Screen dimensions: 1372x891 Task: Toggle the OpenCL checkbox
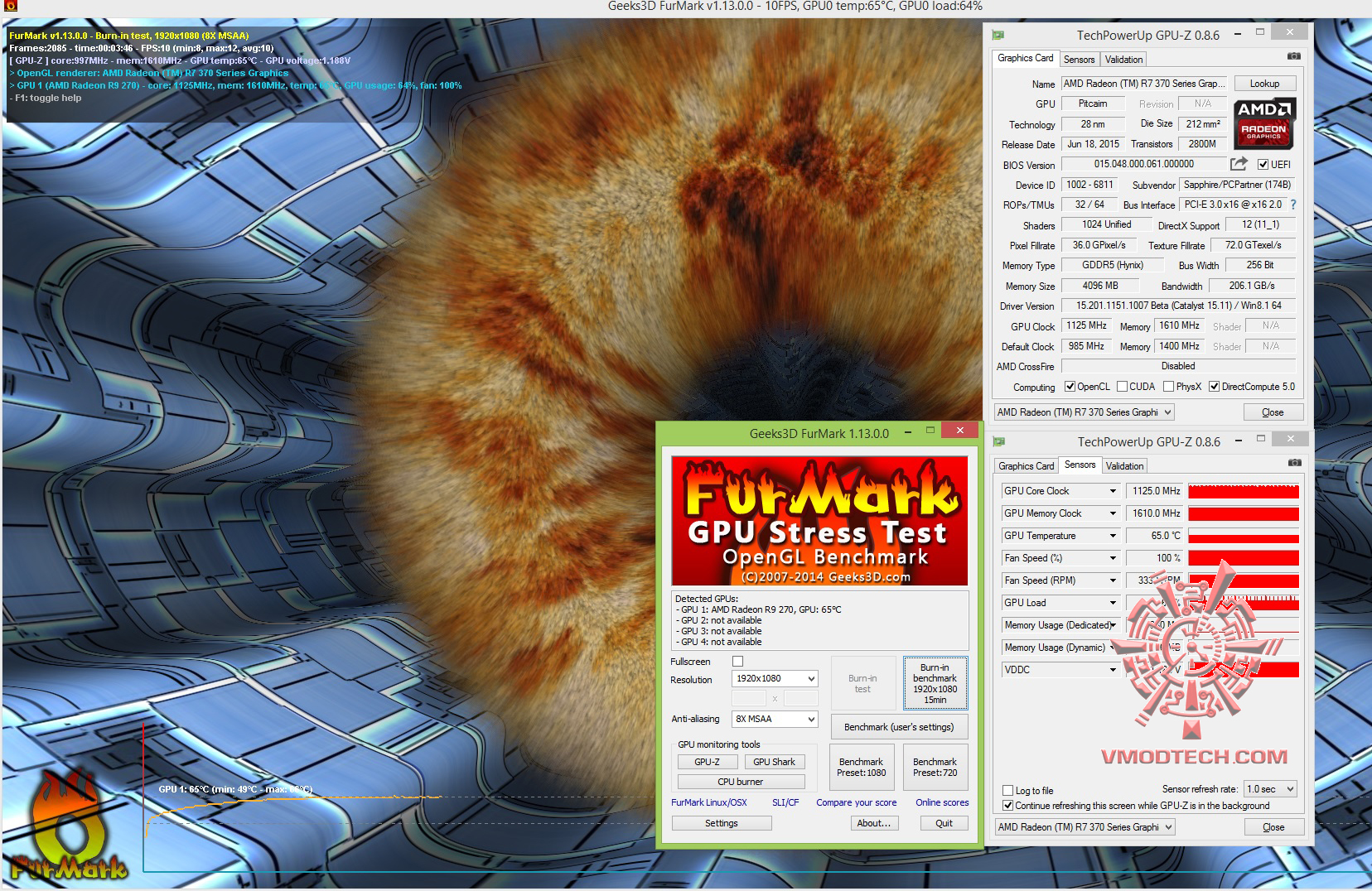(x=1070, y=387)
